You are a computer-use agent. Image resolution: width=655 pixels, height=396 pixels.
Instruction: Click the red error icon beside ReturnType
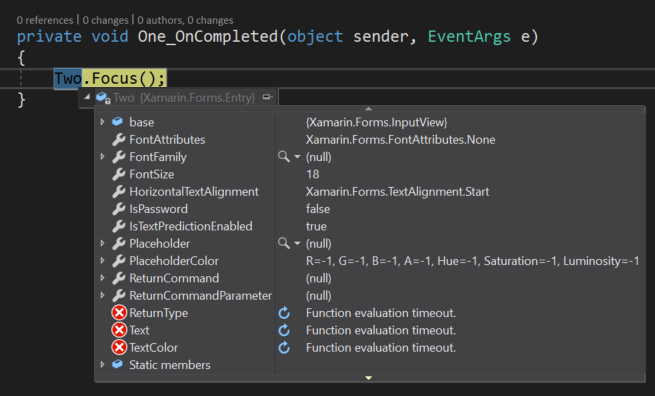119,312
